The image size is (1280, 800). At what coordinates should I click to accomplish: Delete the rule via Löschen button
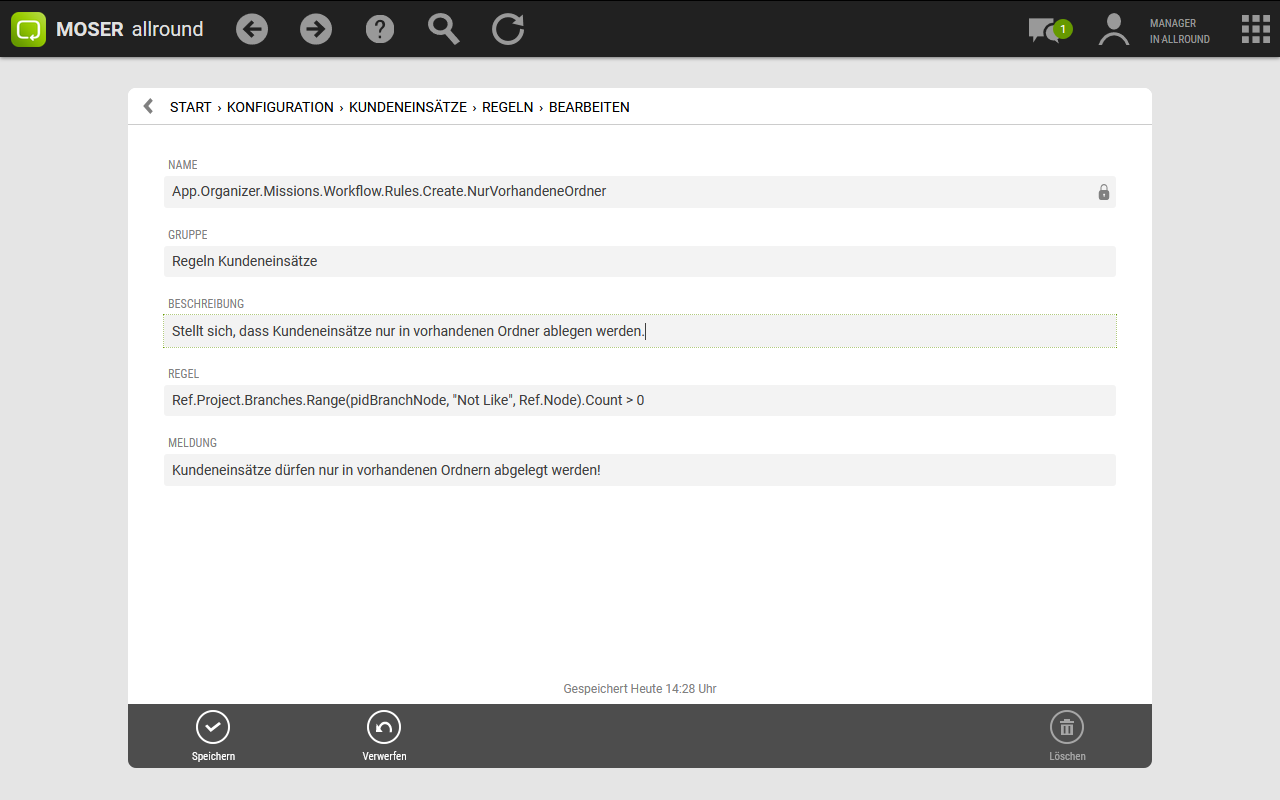[1067, 736]
